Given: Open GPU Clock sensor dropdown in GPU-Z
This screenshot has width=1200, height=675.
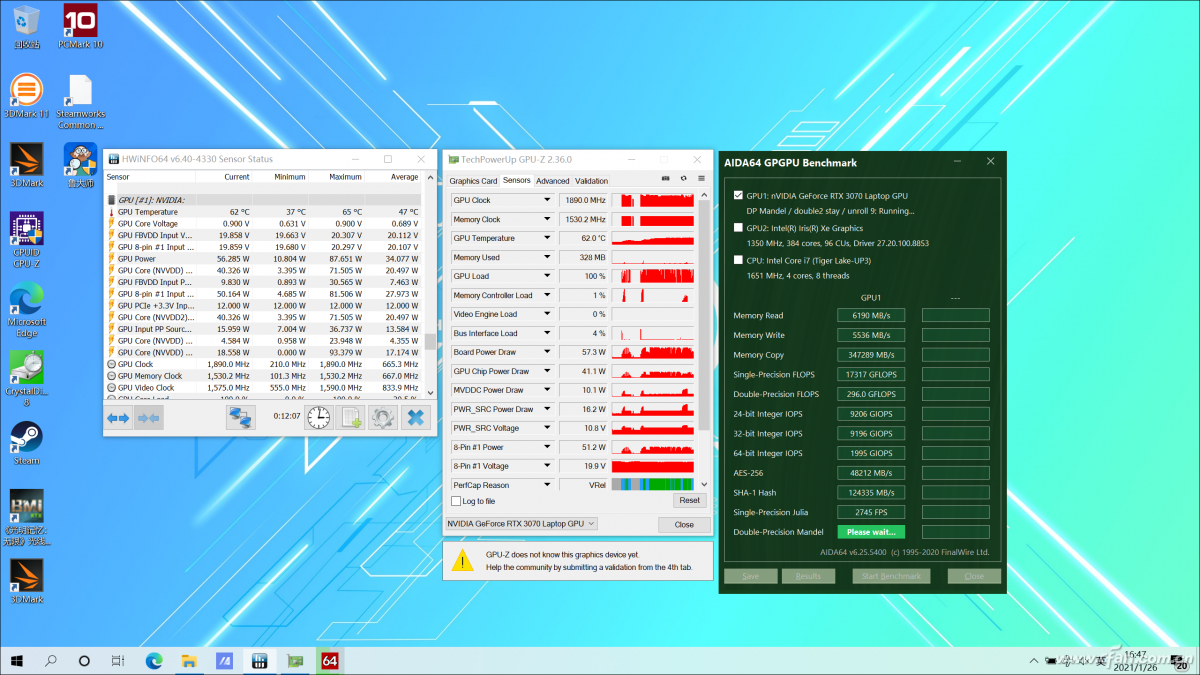Looking at the screenshot, I should (547, 200).
